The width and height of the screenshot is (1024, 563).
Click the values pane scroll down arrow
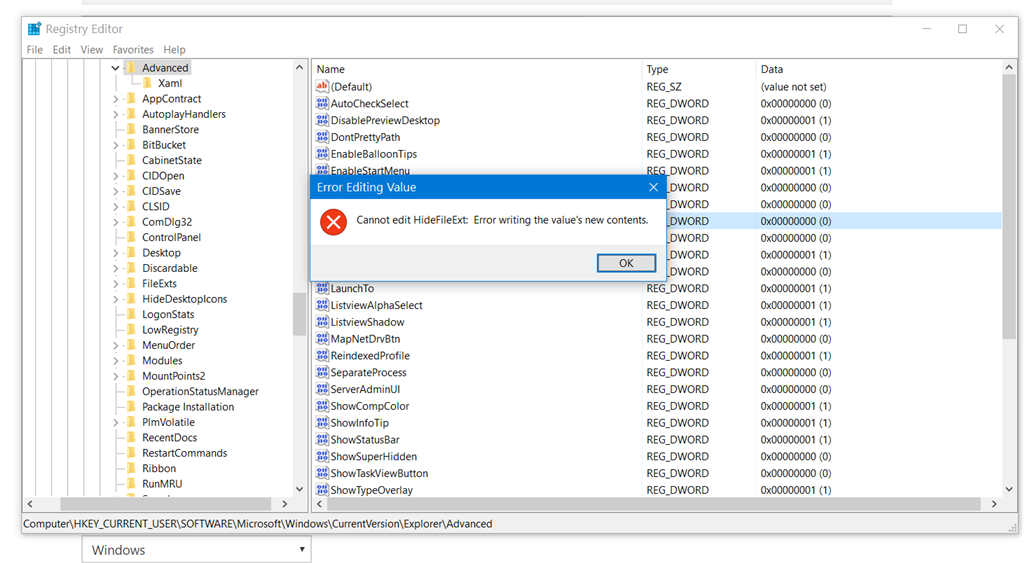[1009, 489]
